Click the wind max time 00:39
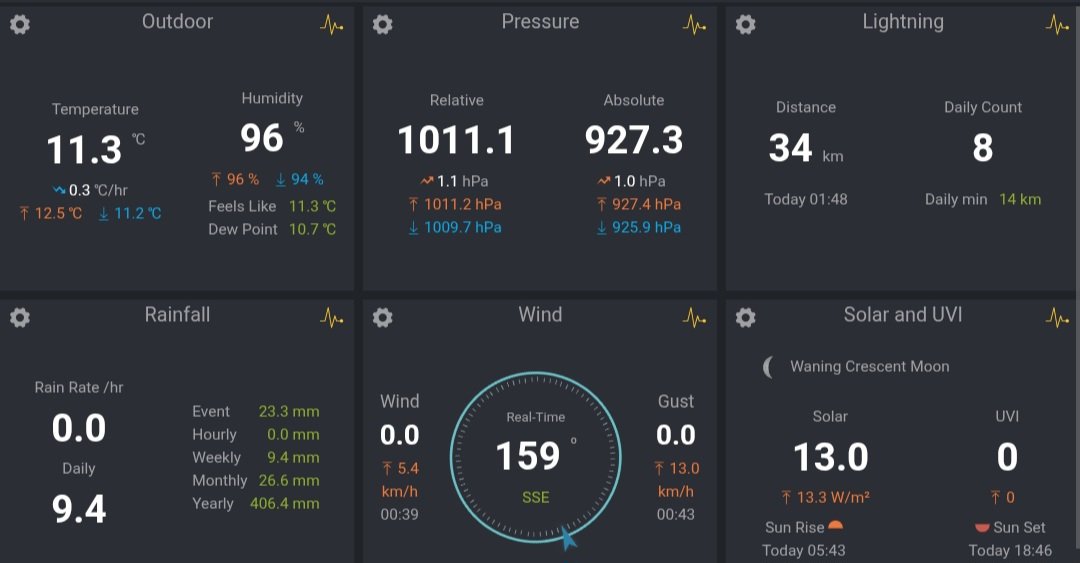The height and width of the screenshot is (563, 1080). 399,514
